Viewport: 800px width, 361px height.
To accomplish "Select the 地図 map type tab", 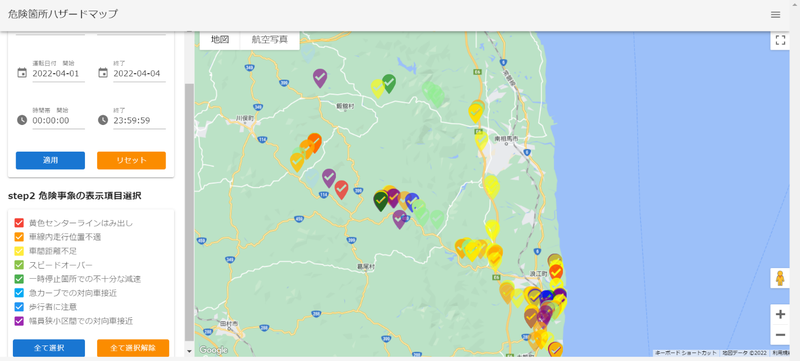I will (x=219, y=40).
